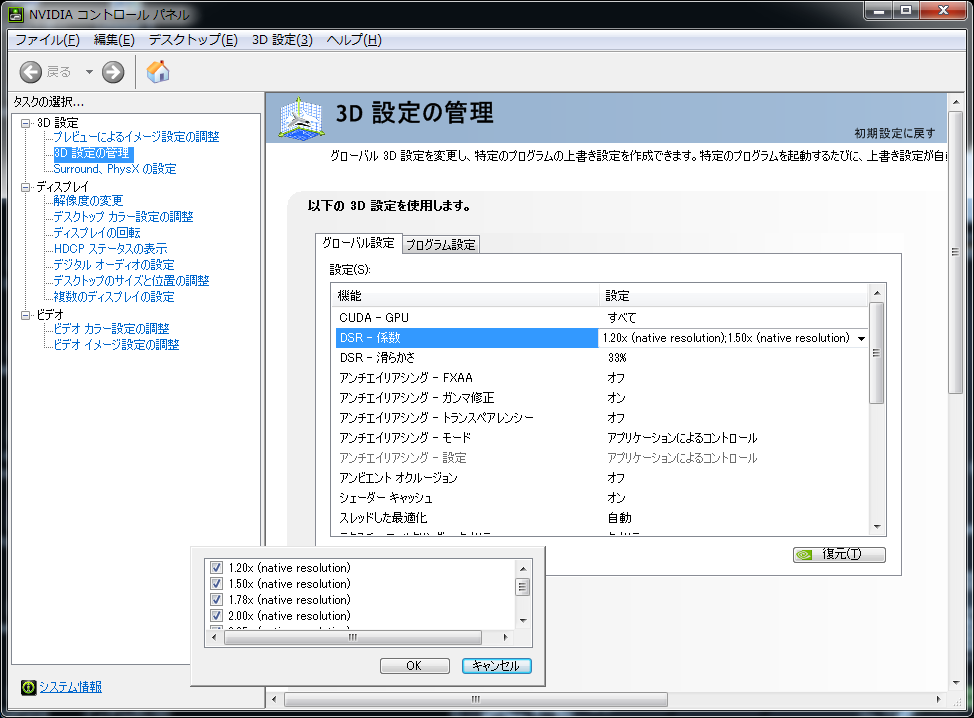Open the back history dropdown arrow
The width and height of the screenshot is (974, 718).
[89, 72]
